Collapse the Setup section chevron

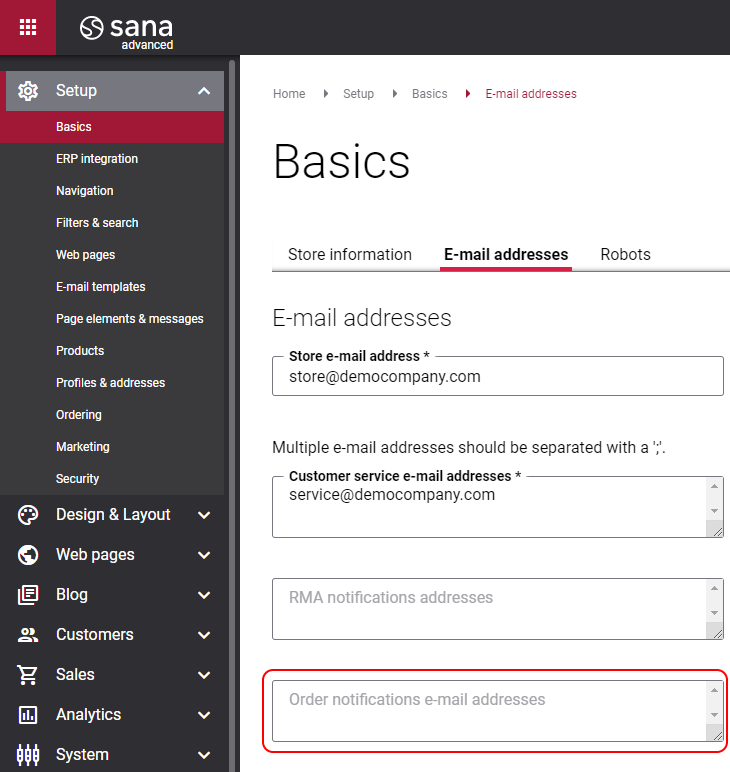tap(204, 91)
